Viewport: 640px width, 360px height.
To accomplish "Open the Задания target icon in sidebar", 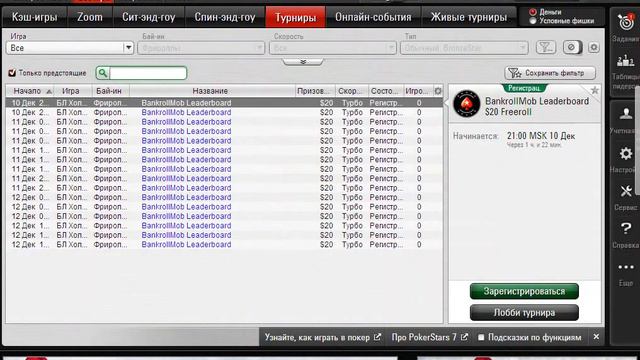I will coord(626,22).
